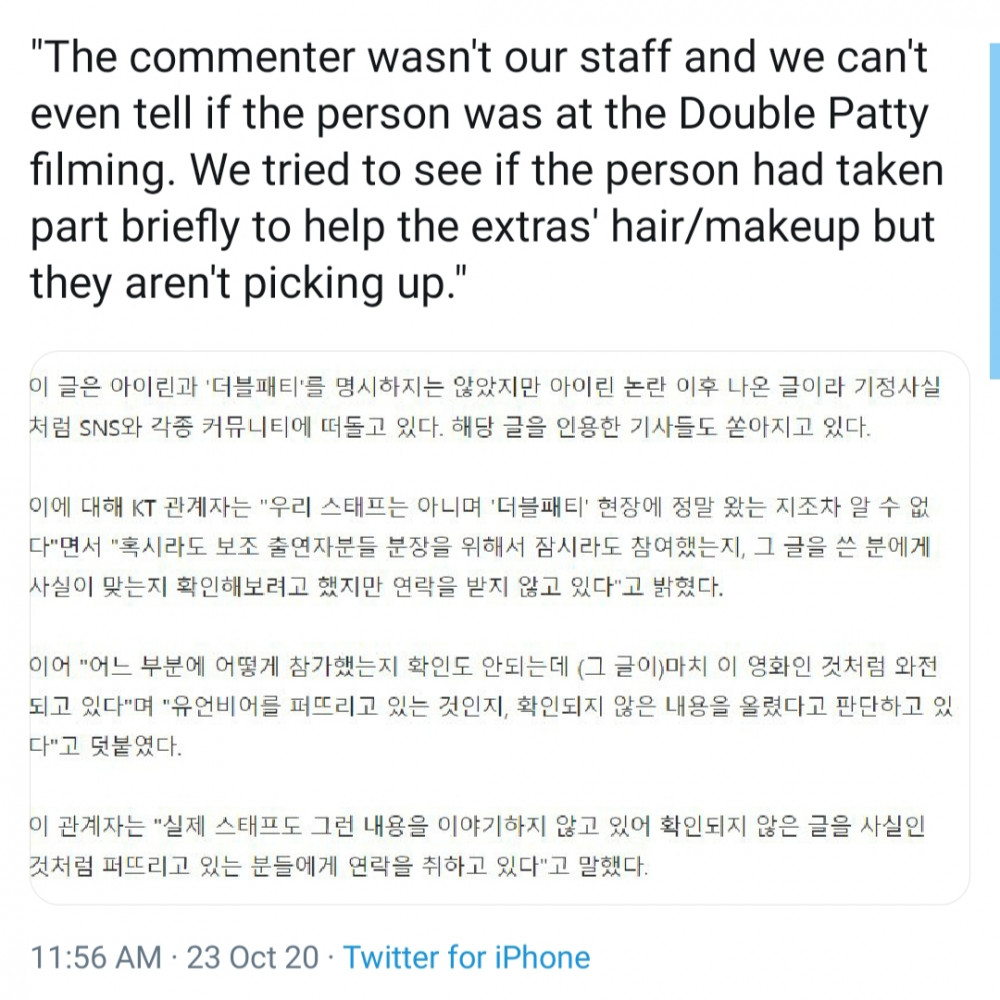
Task: Tap image line ending with 고 밝혔다
Action: tap(376, 587)
